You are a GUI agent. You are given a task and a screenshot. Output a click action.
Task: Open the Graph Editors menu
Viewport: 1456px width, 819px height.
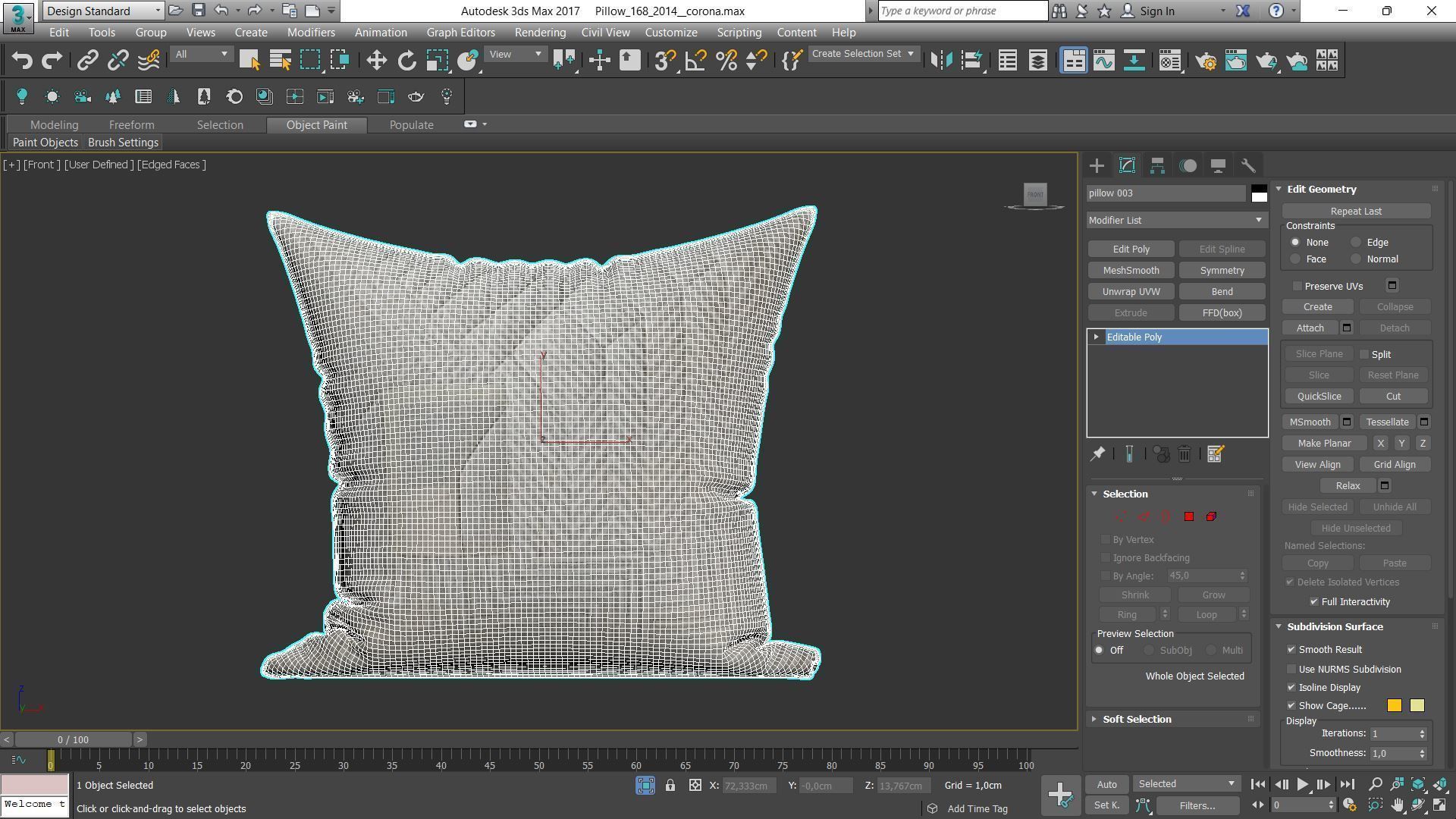460,33
